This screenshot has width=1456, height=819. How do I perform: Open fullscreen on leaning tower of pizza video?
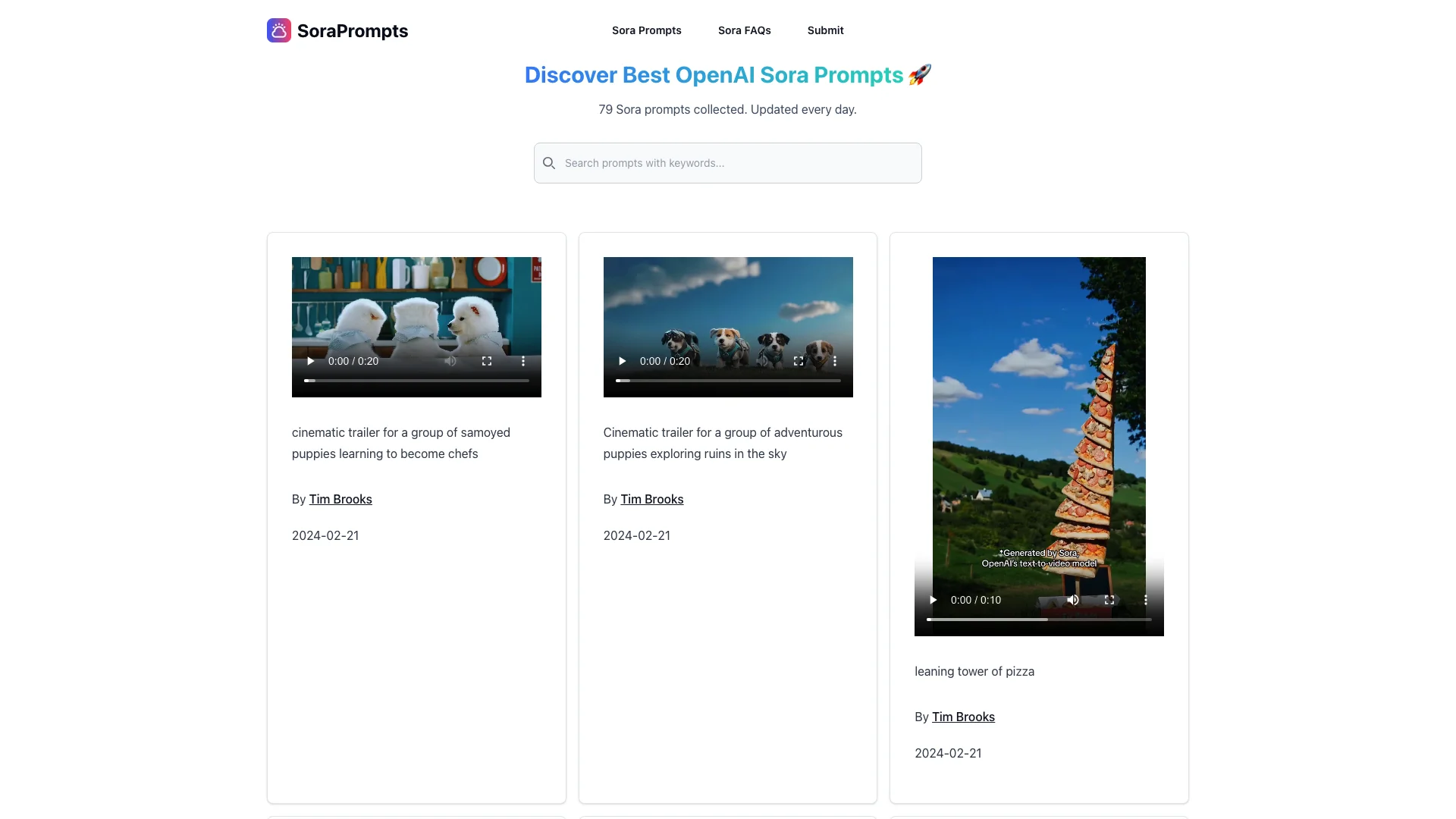(x=1109, y=600)
